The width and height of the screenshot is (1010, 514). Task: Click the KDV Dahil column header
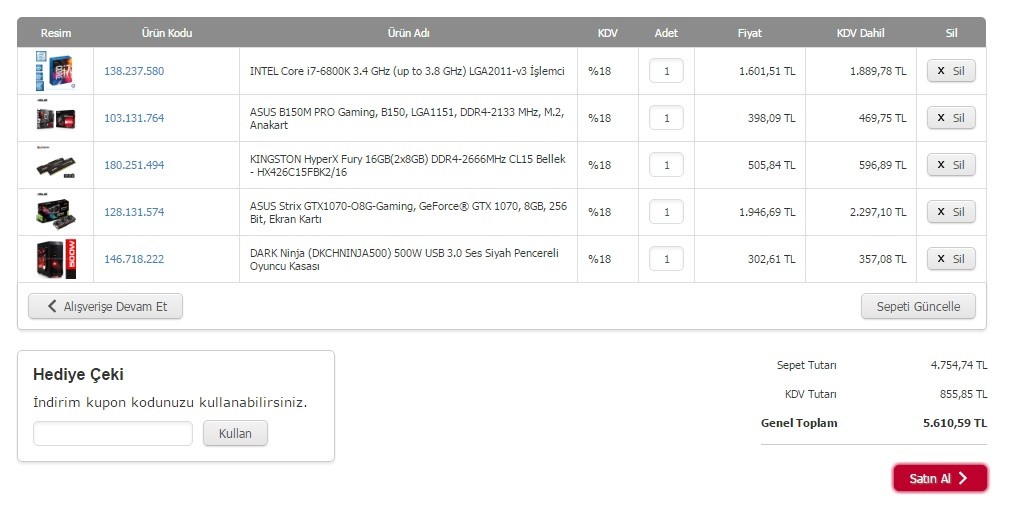pos(861,33)
